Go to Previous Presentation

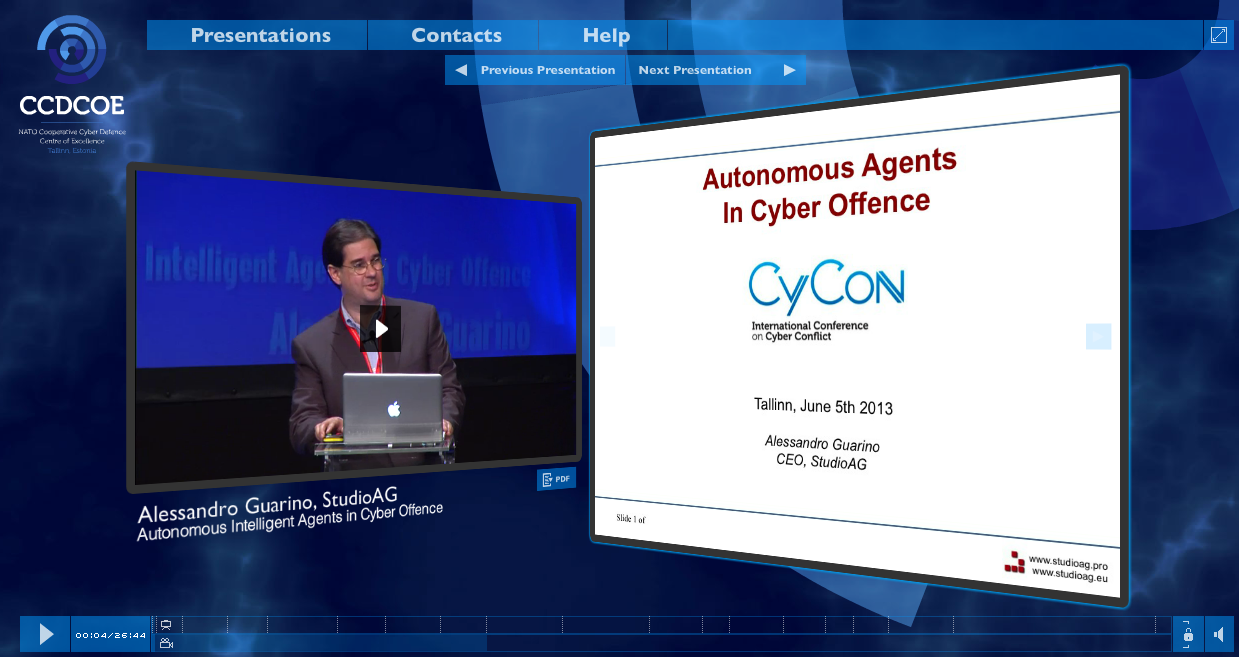point(547,70)
